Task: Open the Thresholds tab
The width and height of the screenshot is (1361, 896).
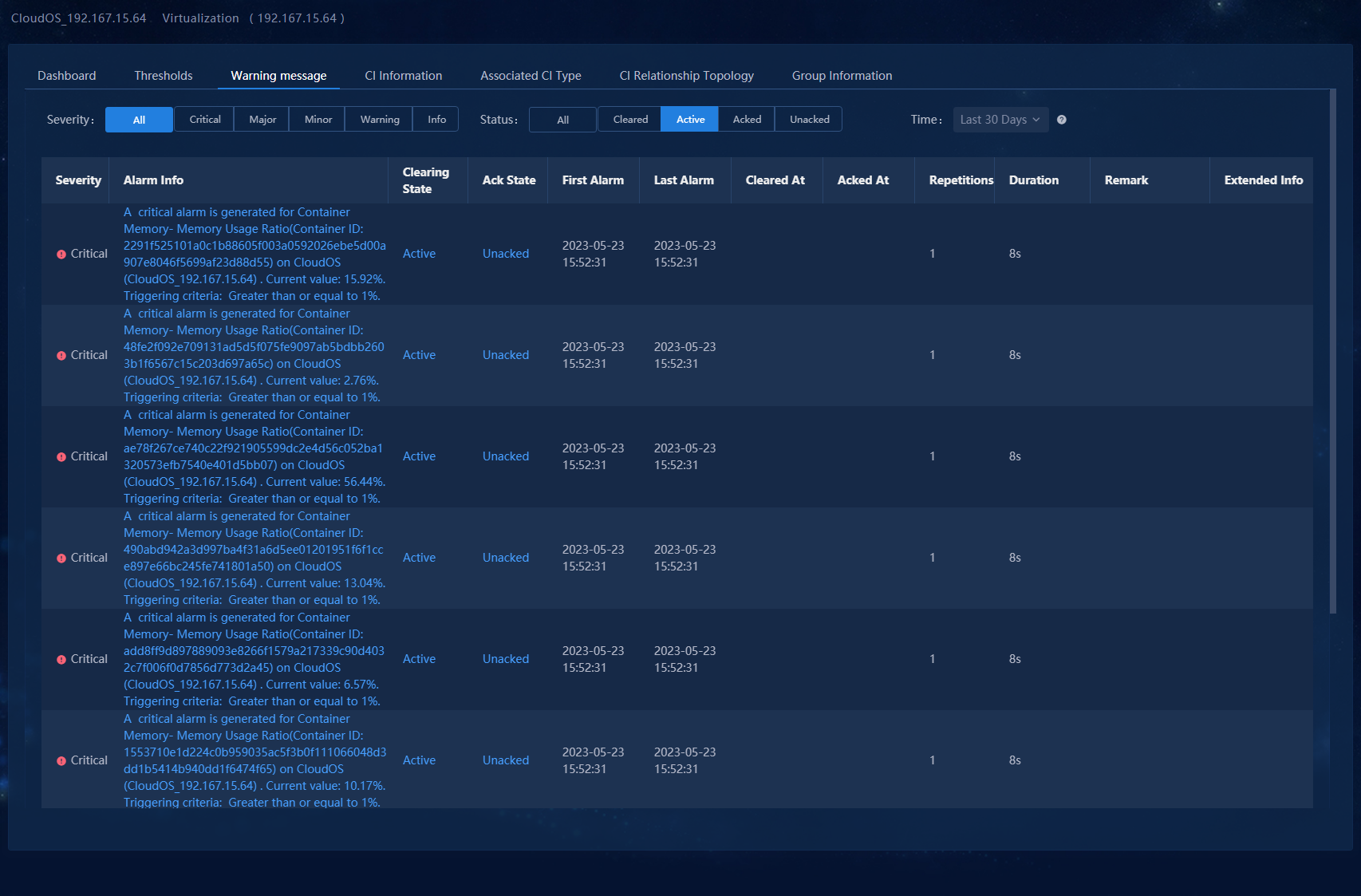Action: click(164, 76)
